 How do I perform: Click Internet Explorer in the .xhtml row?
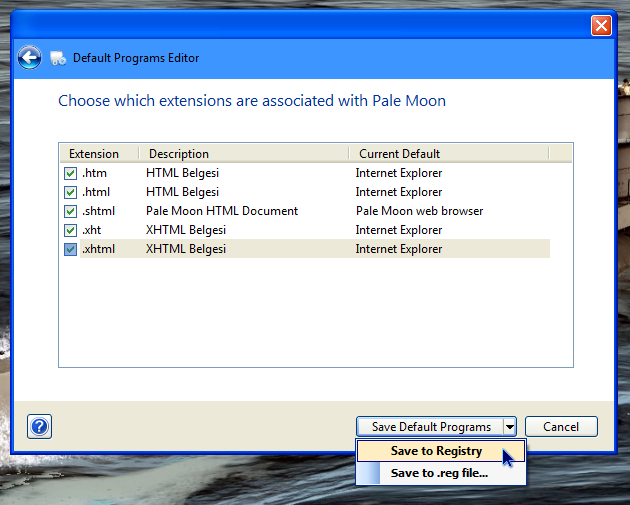click(399, 249)
